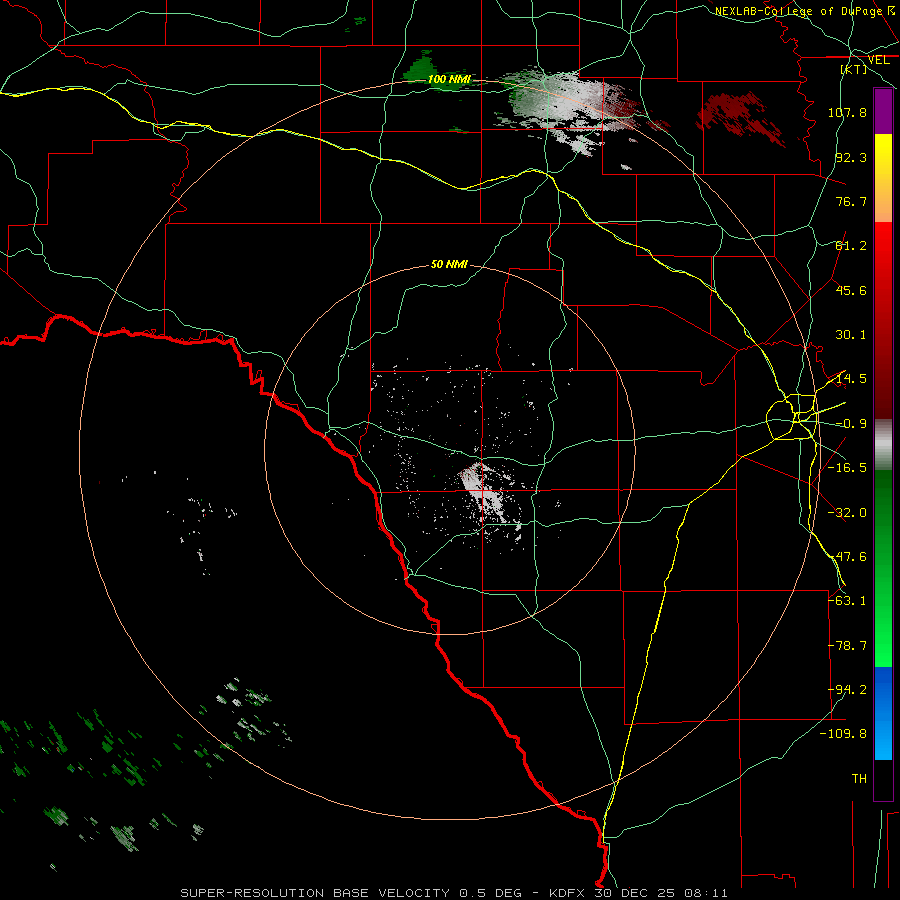The image size is (900, 900).
Task: Pick the blue segment of the color bar
Action: point(883,713)
